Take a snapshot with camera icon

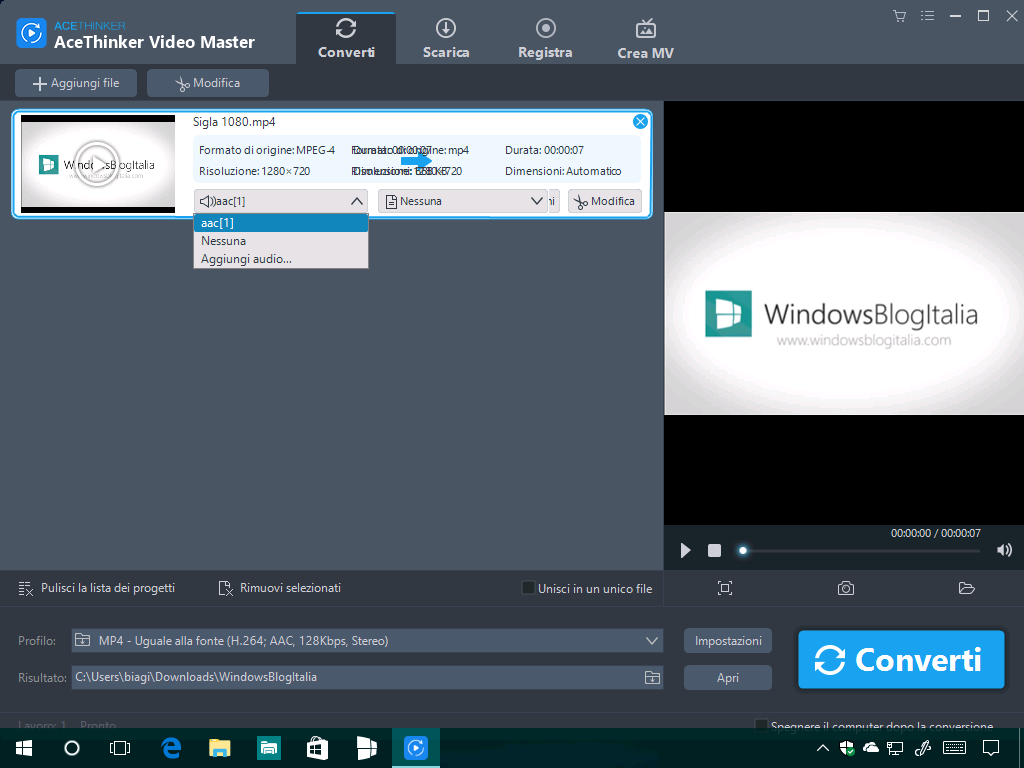click(846, 588)
